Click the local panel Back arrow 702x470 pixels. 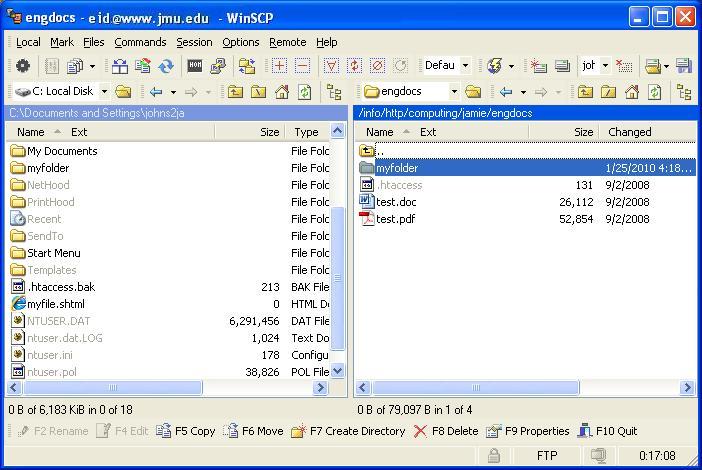point(156,92)
